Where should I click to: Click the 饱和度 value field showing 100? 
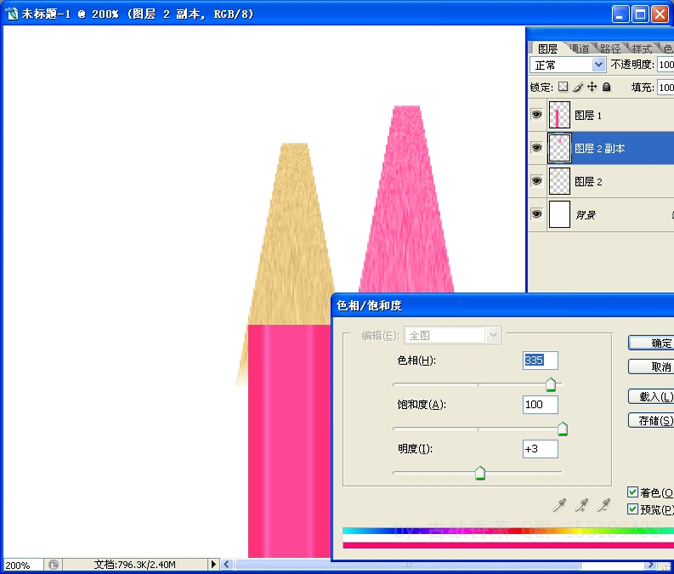click(x=540, y=405)
